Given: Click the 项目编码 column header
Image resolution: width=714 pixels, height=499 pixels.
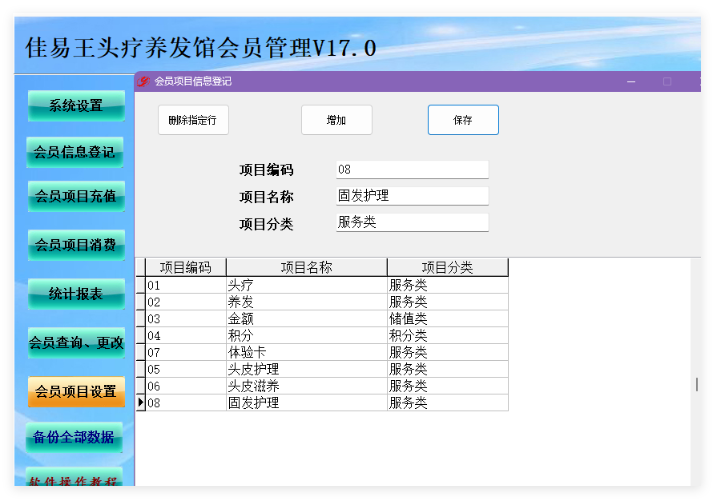Looking at the screenshot, I should point(186,267).
